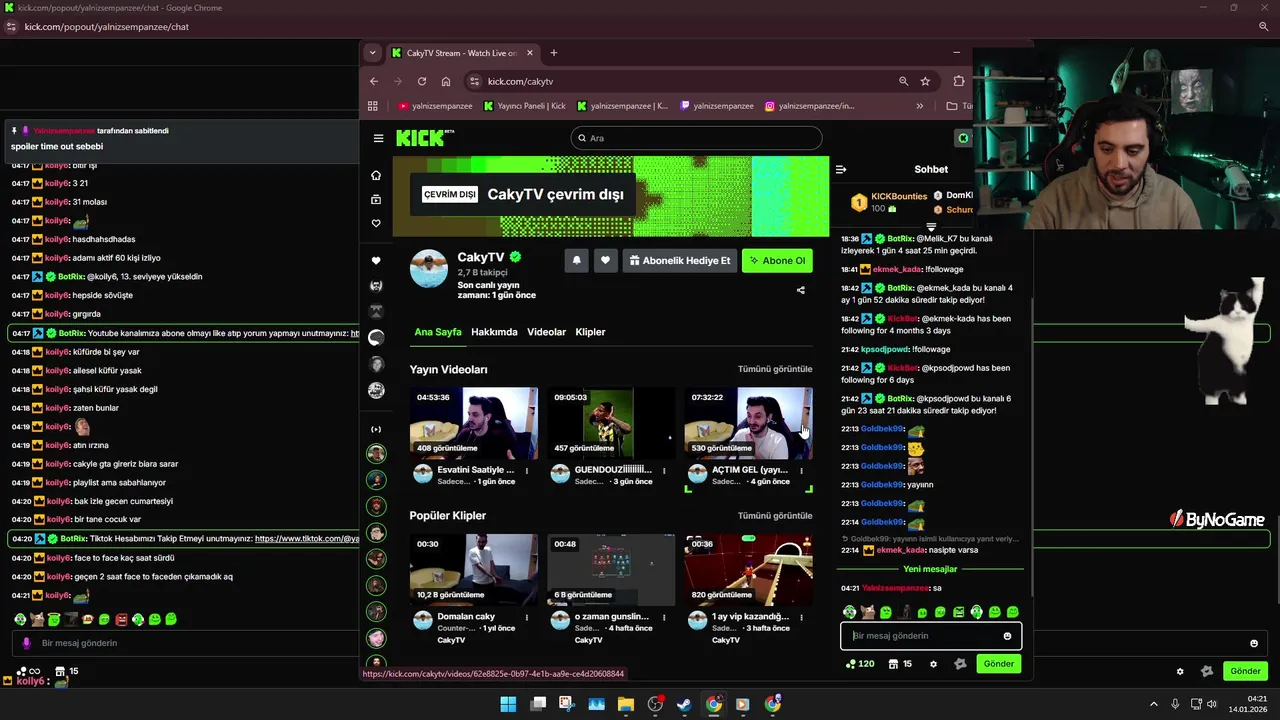This screenshot has width=1280, height=720.
Task: Expand the KICKBounties leaderboard arrow
Action: [x=931, y=227]
